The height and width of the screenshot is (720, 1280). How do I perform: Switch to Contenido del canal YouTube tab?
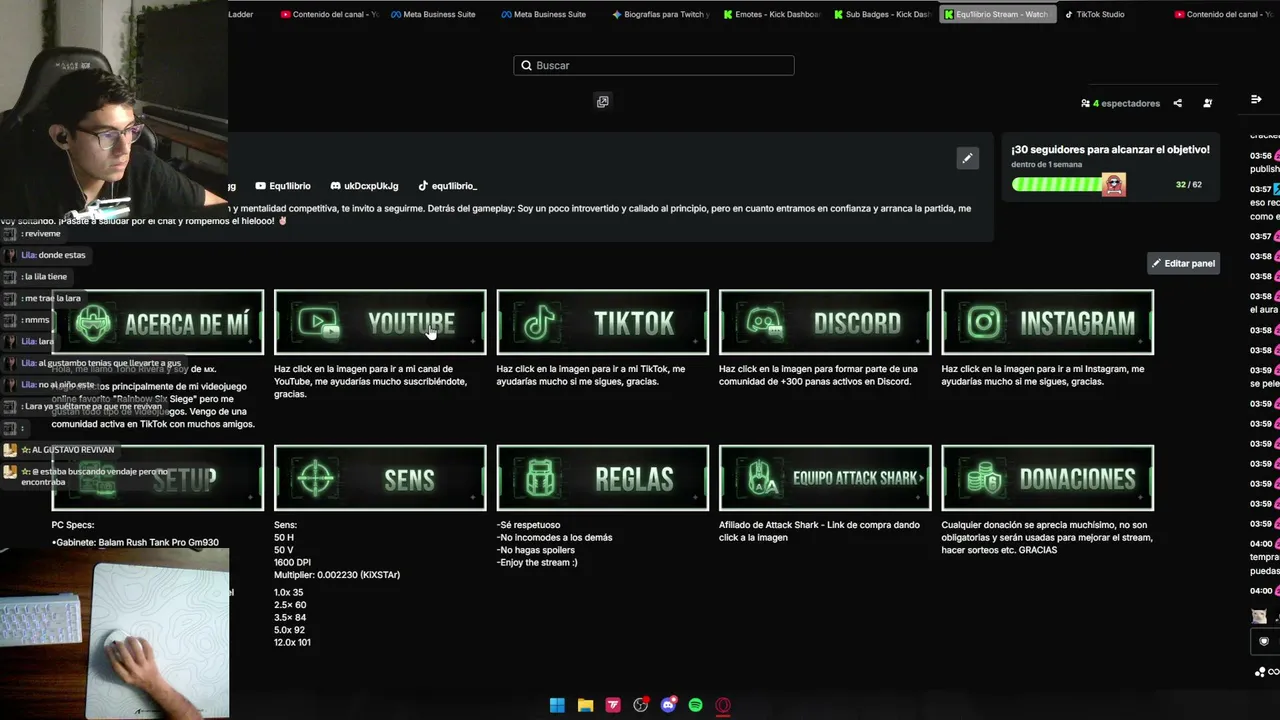click(x=329, y=14)
